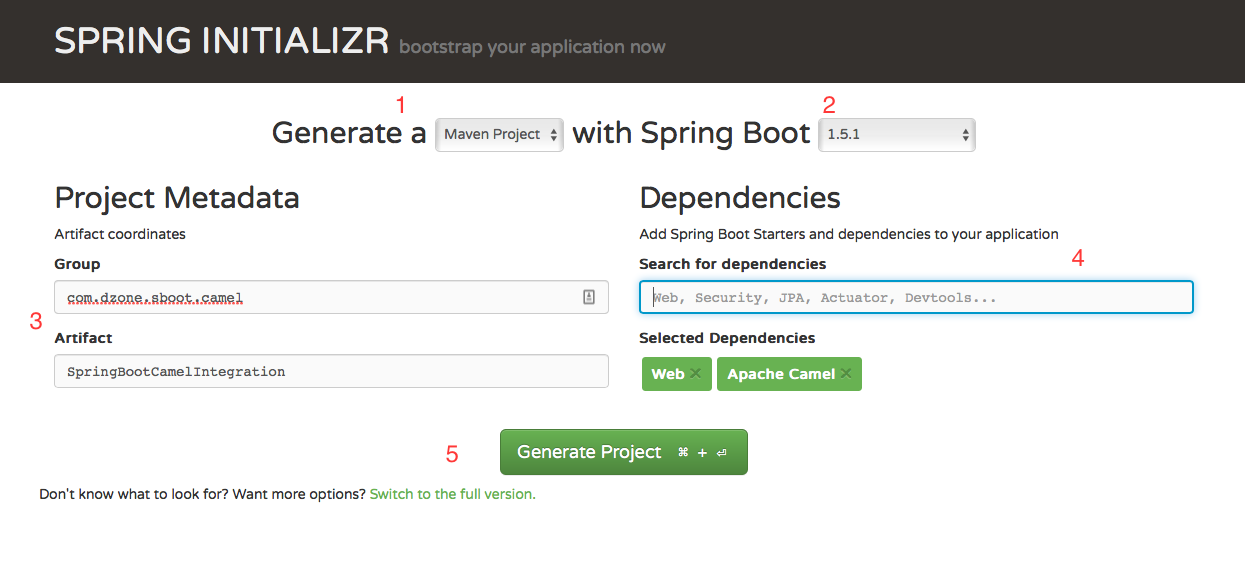This screenshot has width=1245, height=588.
Task: Click the SPRING INITIALIZR header title
Action: 221,42
